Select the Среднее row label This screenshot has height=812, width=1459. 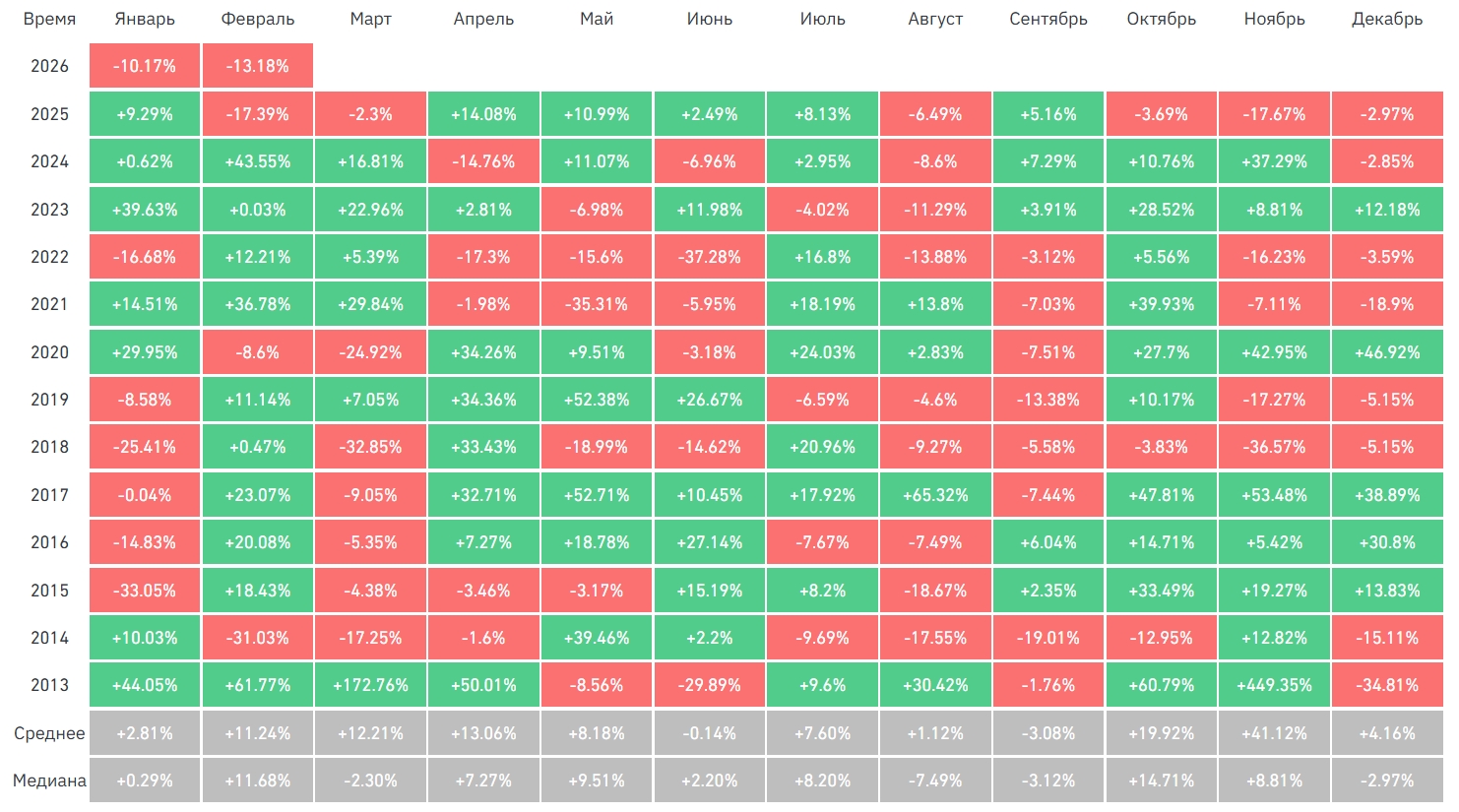tap(49, 733)
